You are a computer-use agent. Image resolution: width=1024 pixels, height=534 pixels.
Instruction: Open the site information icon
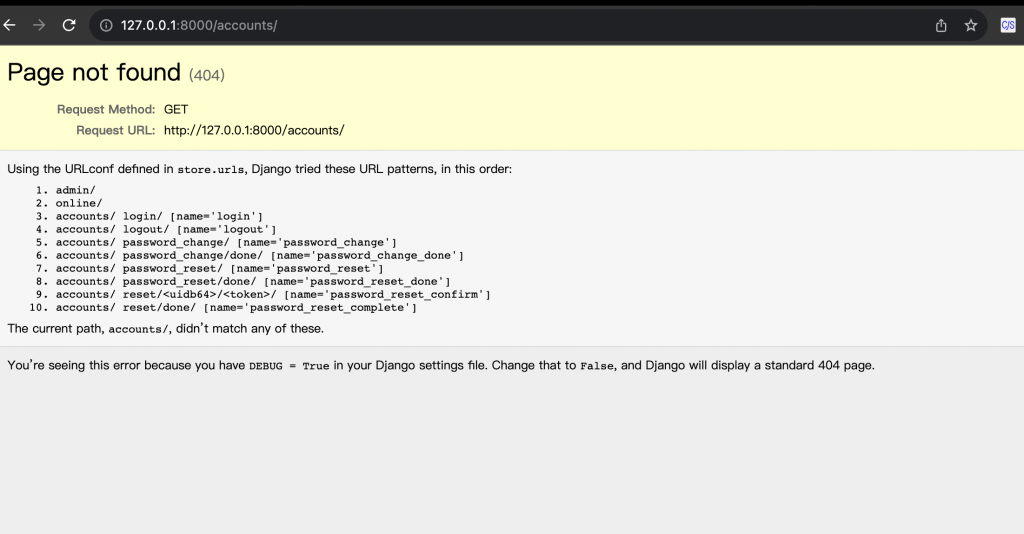click(x=106, y=26)
